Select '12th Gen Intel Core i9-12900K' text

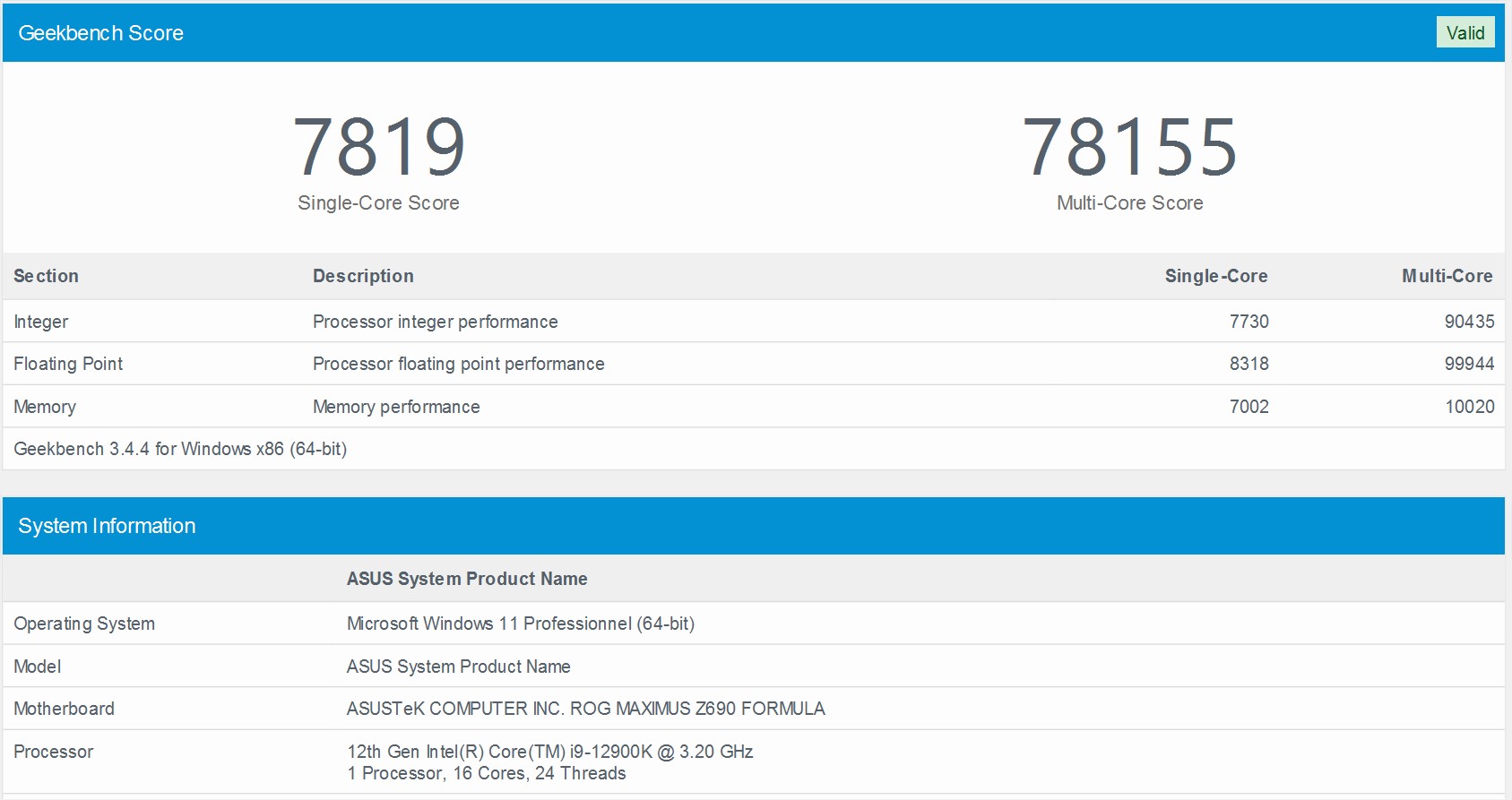click(499, 752)
